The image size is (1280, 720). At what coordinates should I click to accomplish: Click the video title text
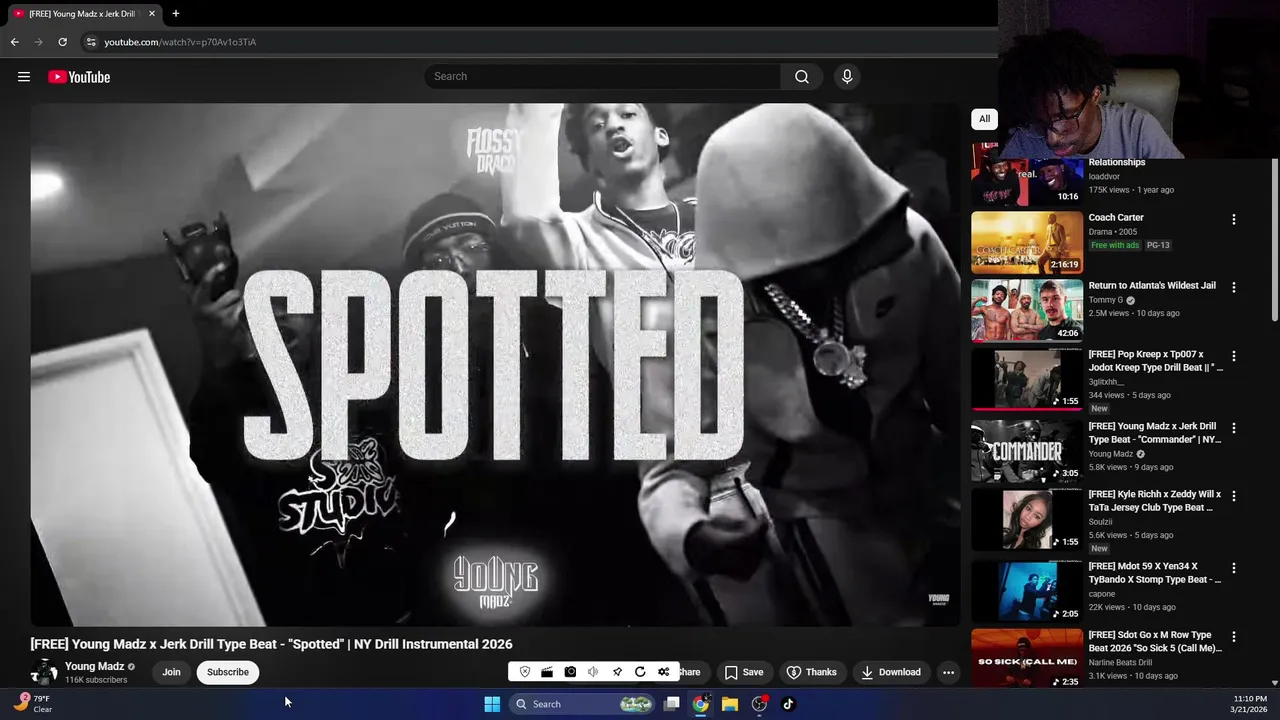pyautogui.click(x=271, y=644)
